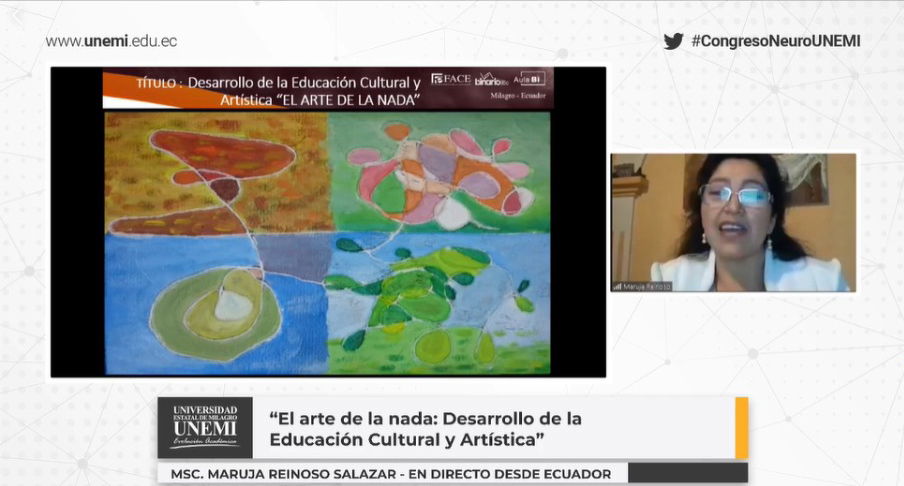Click the FACE logo in slide header
The height and width of the screenshot is (486, 904).
coord(451,79)
